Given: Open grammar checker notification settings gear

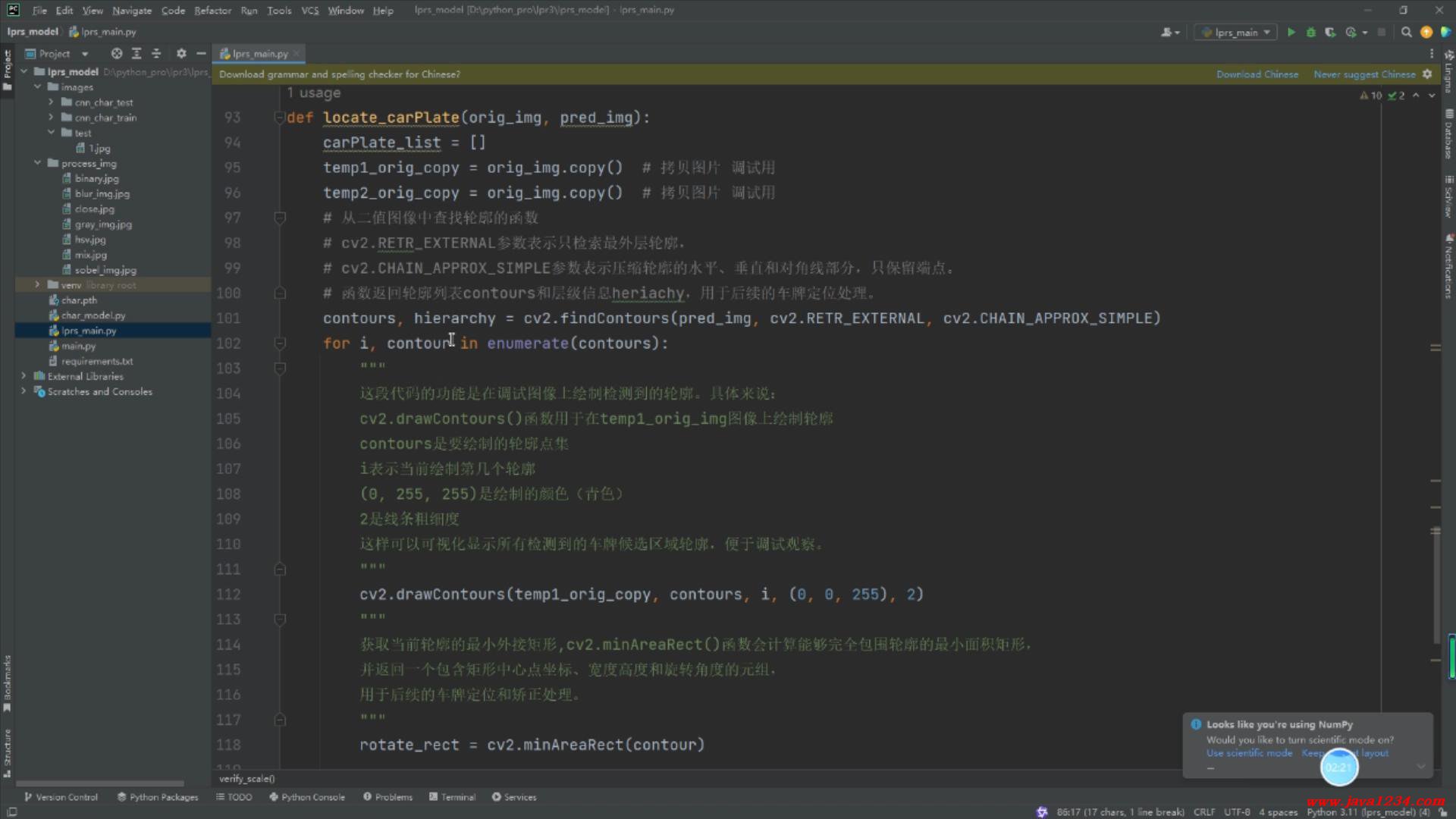Looking at the screenshot, I should coord(1427,74).
